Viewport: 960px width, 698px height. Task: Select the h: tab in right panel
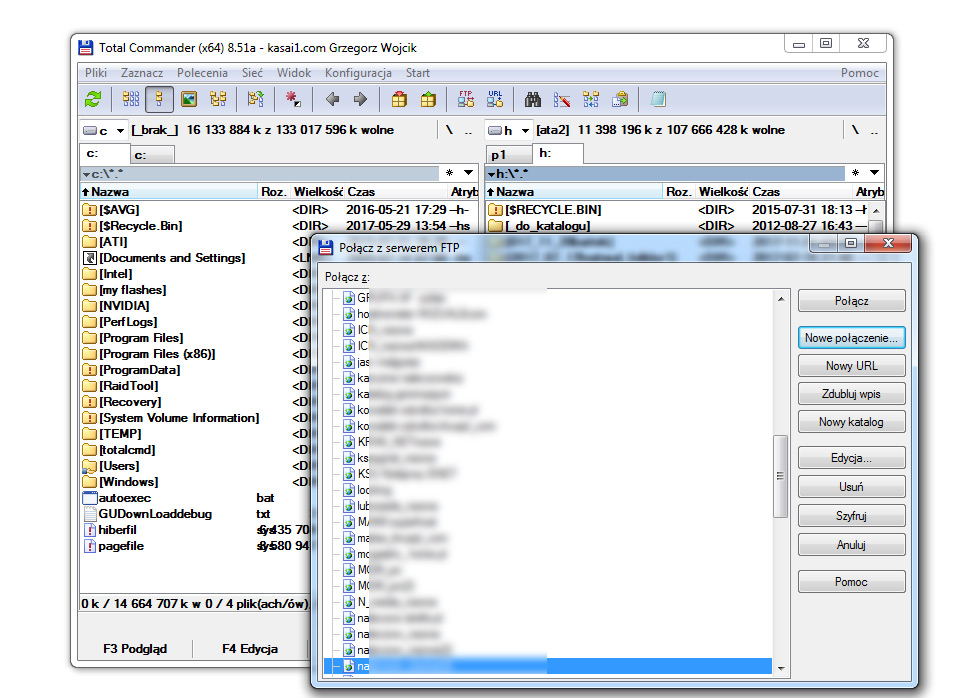pyautogui.click(x=558, y=153)
